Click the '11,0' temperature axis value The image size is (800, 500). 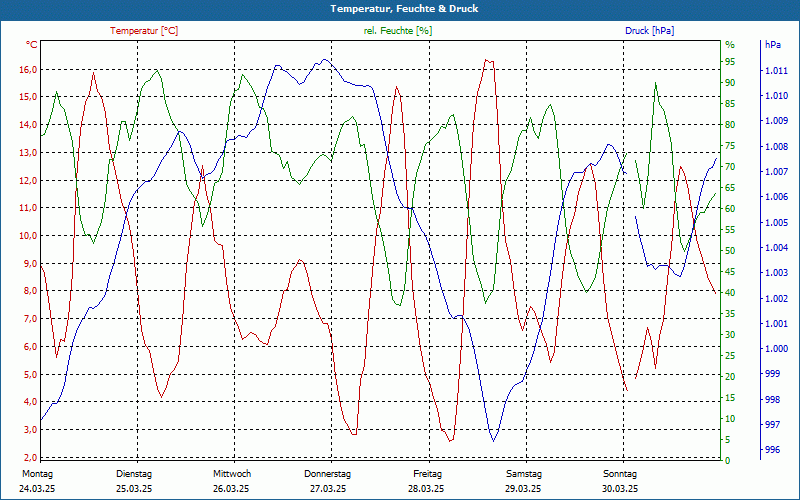pyautogui.click(x=28, y=208)
